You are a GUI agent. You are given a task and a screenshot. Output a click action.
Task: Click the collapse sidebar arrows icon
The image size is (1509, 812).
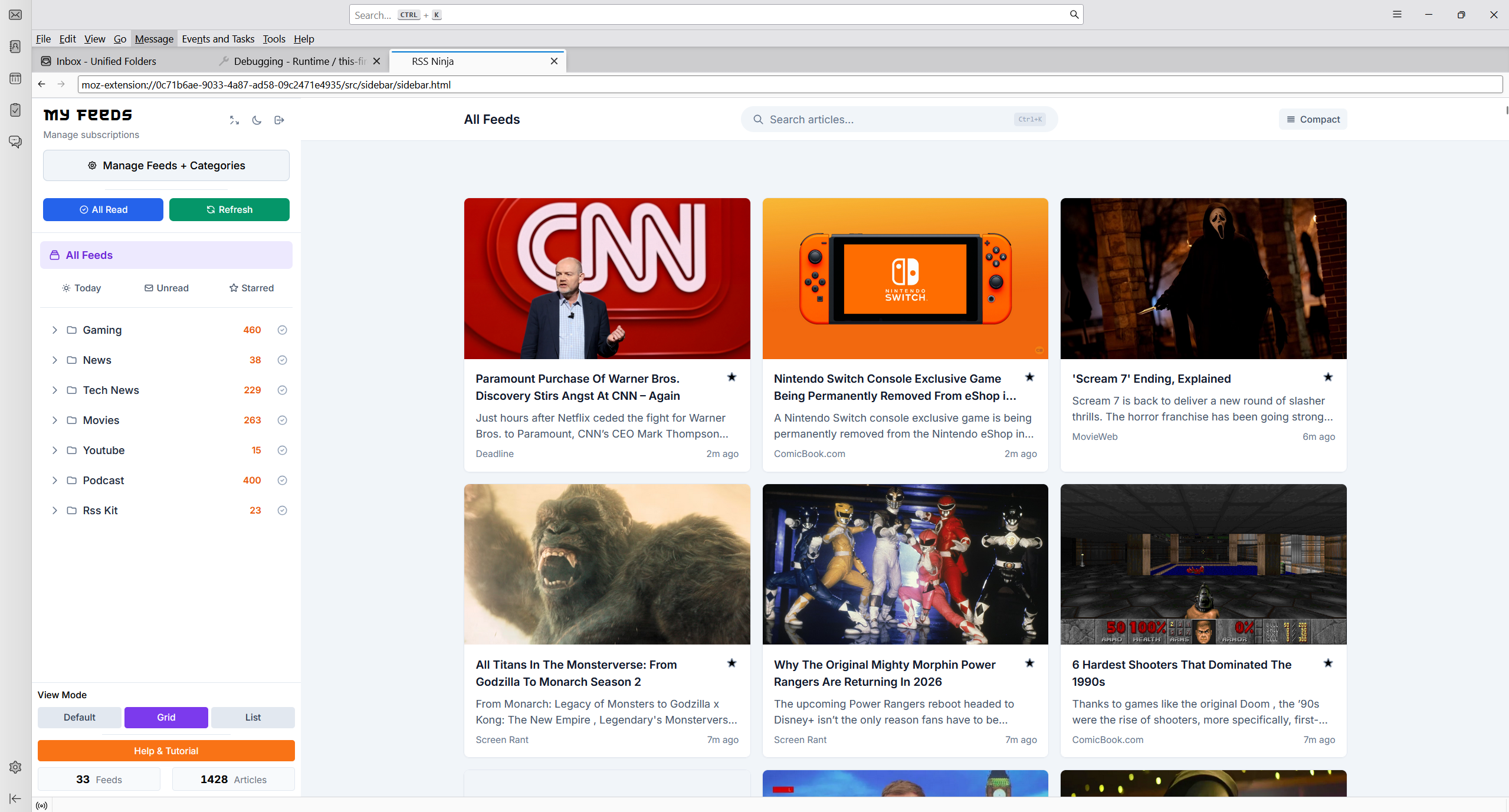click(234, 120)
